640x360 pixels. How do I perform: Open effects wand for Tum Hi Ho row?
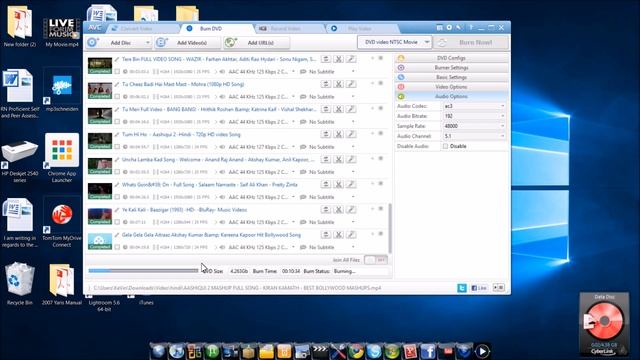pos(351,134)
